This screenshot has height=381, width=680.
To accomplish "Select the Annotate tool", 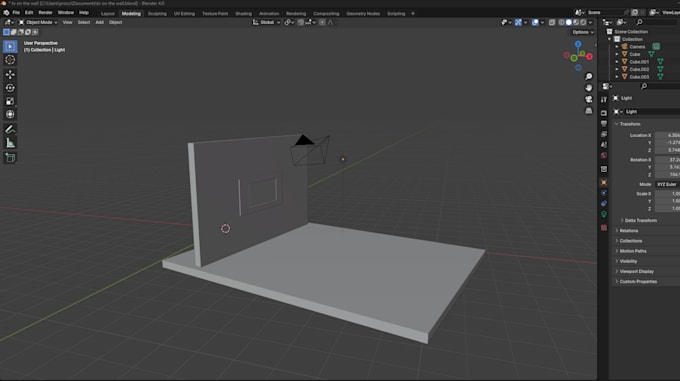I will click(x=10, y=129).
